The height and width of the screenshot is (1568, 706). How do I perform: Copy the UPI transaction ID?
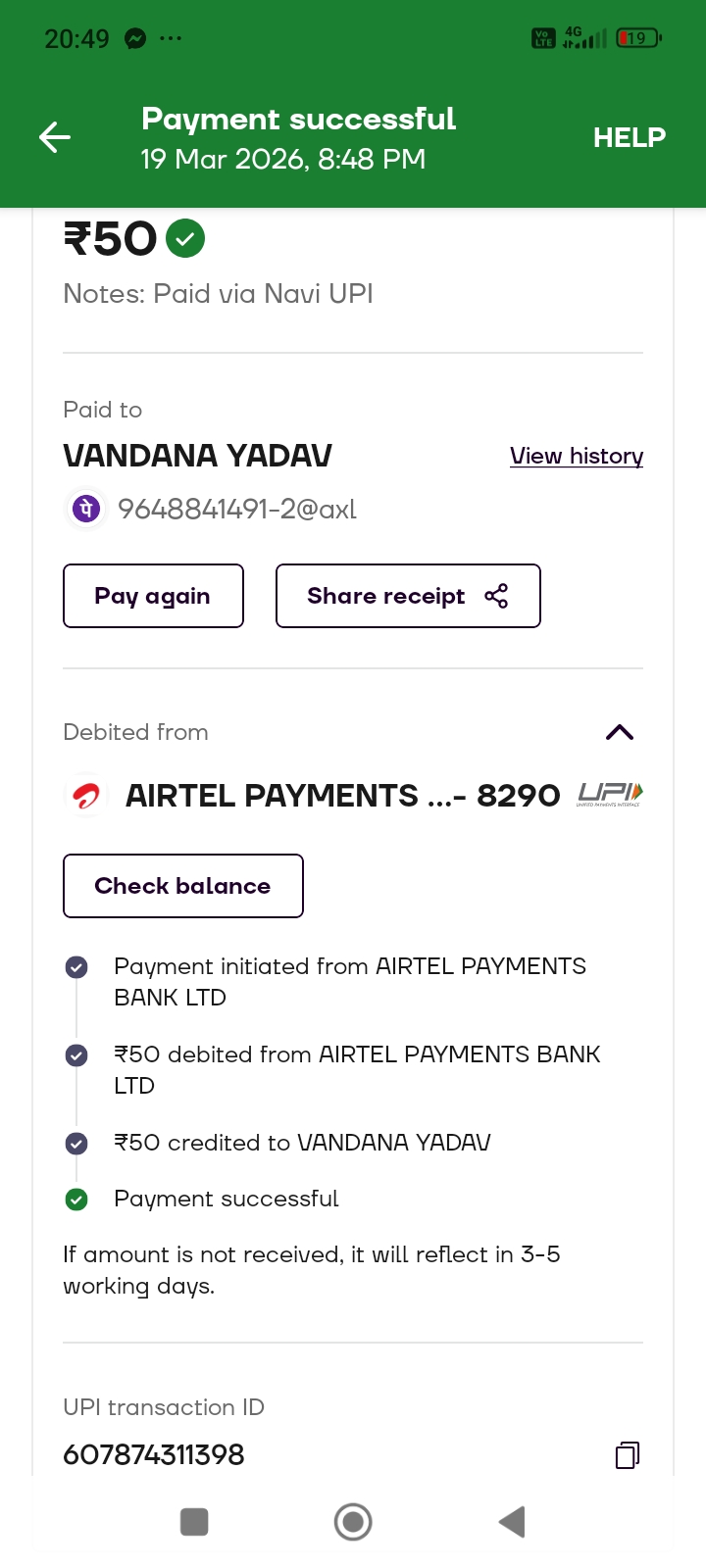click(628, 1454)
